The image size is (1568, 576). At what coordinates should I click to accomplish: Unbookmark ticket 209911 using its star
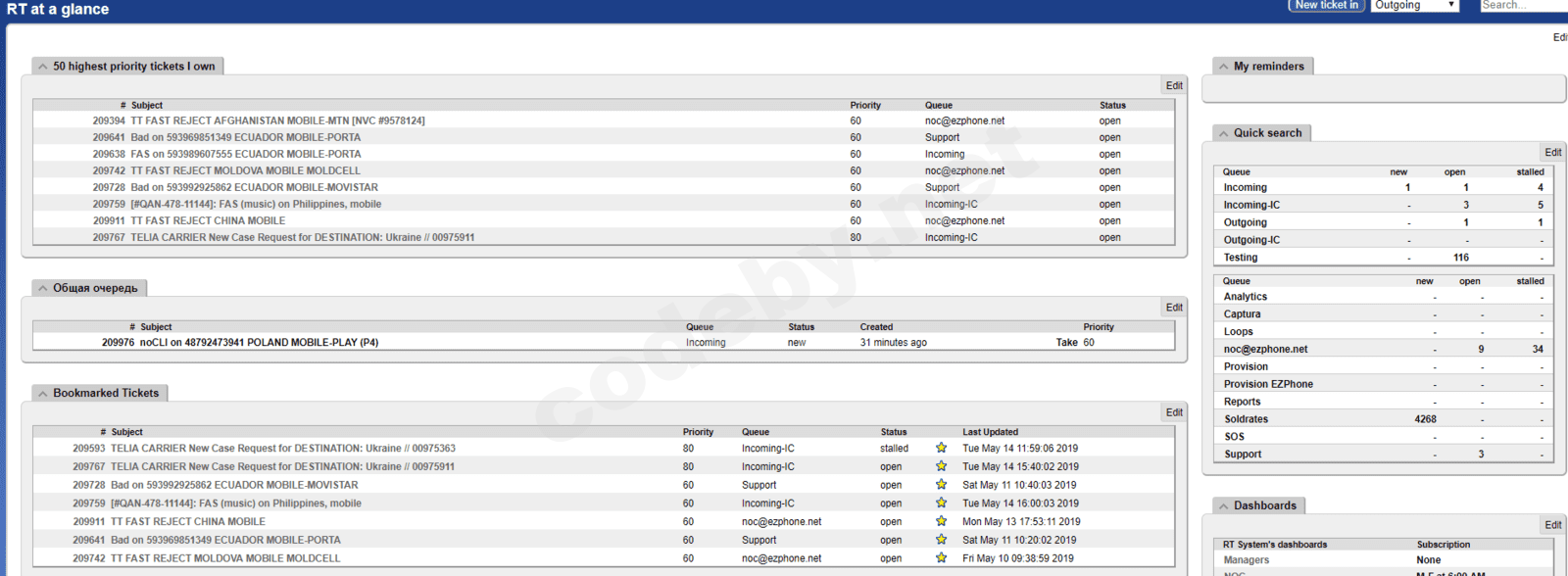pyautogui.click(x=941, y=521)
